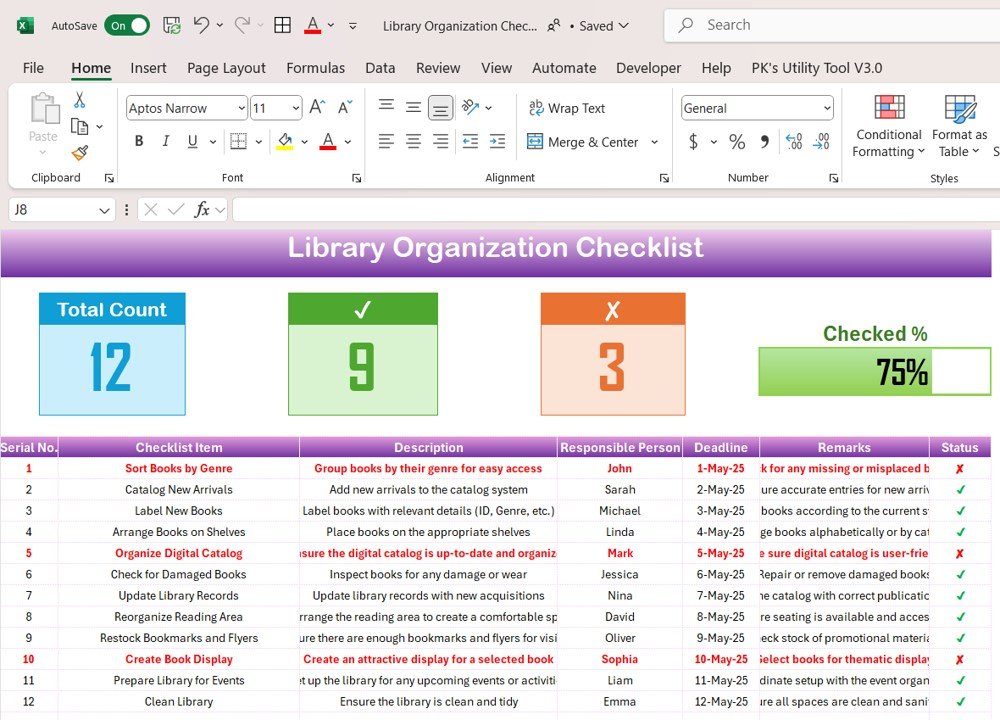
Task: Decrease font size with the smaller A
Action: 345,107
